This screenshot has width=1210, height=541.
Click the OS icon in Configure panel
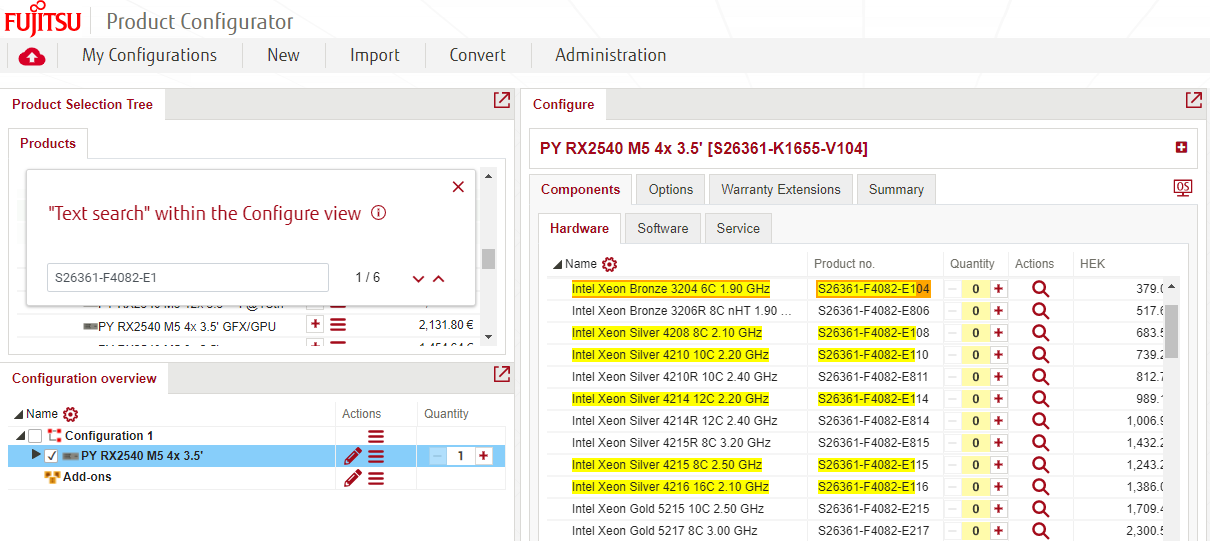pos(1183,188)
